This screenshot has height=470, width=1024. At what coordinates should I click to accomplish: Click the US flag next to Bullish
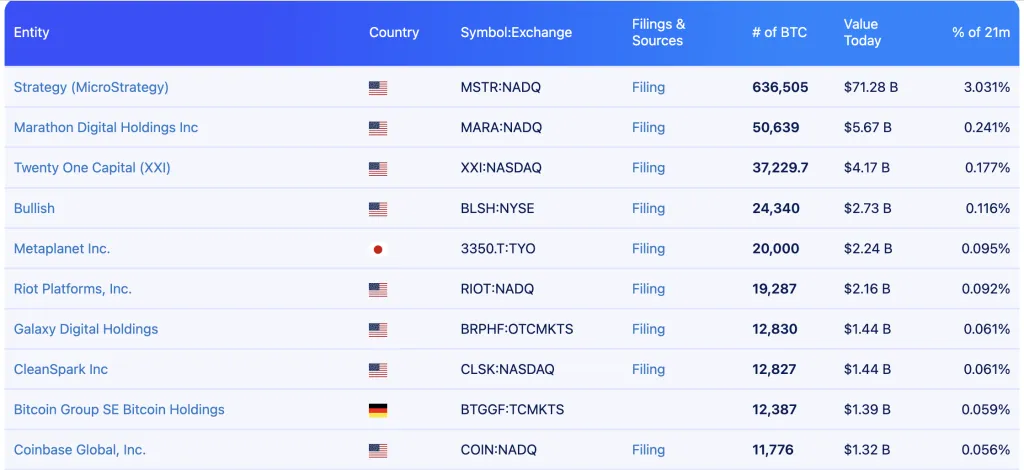(x=377, y=209)
